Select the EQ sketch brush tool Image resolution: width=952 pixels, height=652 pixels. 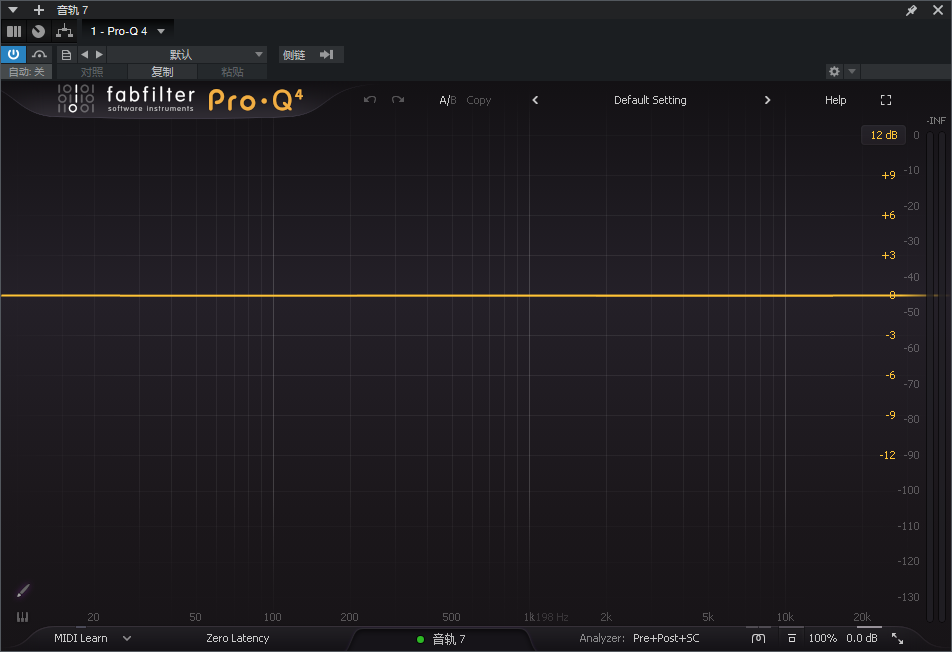pos(23,590)
